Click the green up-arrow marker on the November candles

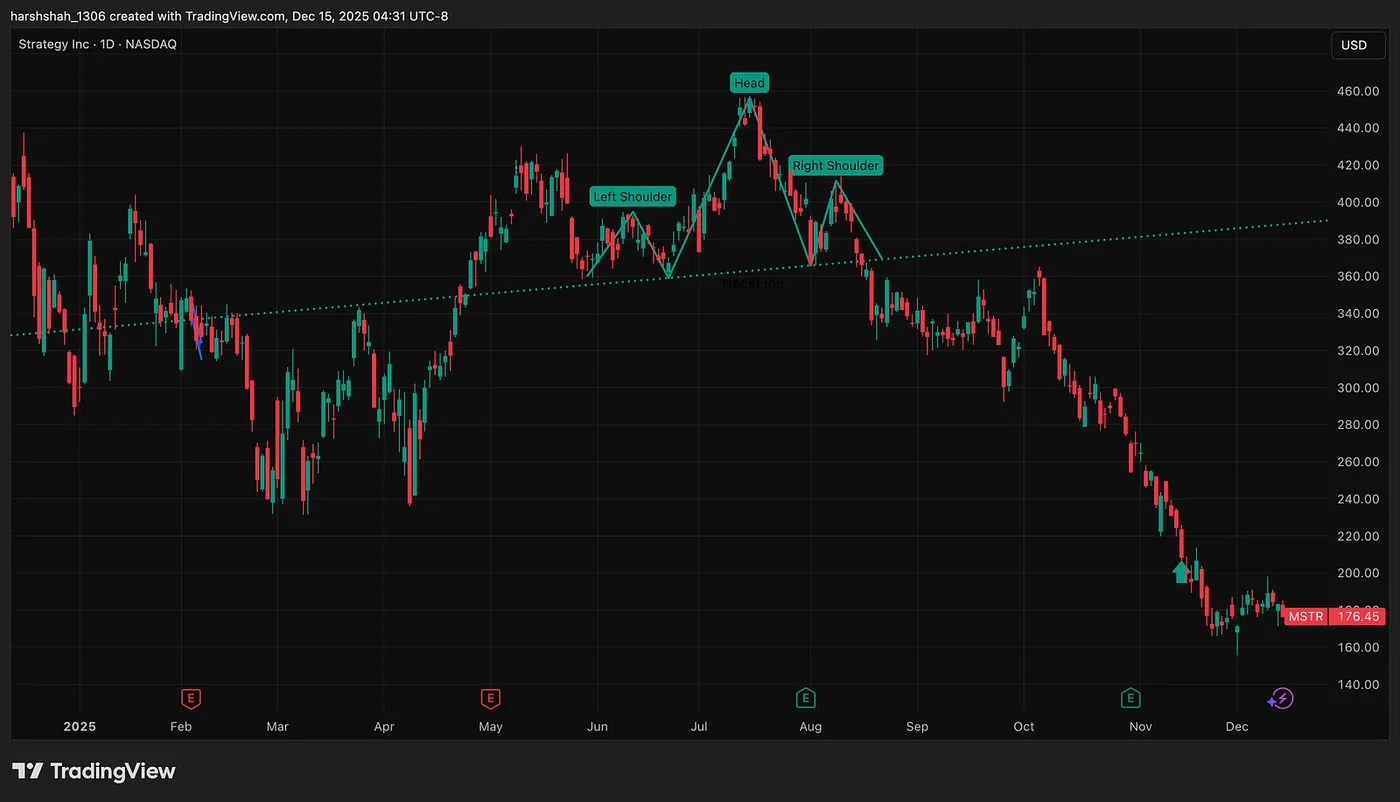pos(1181,571)
